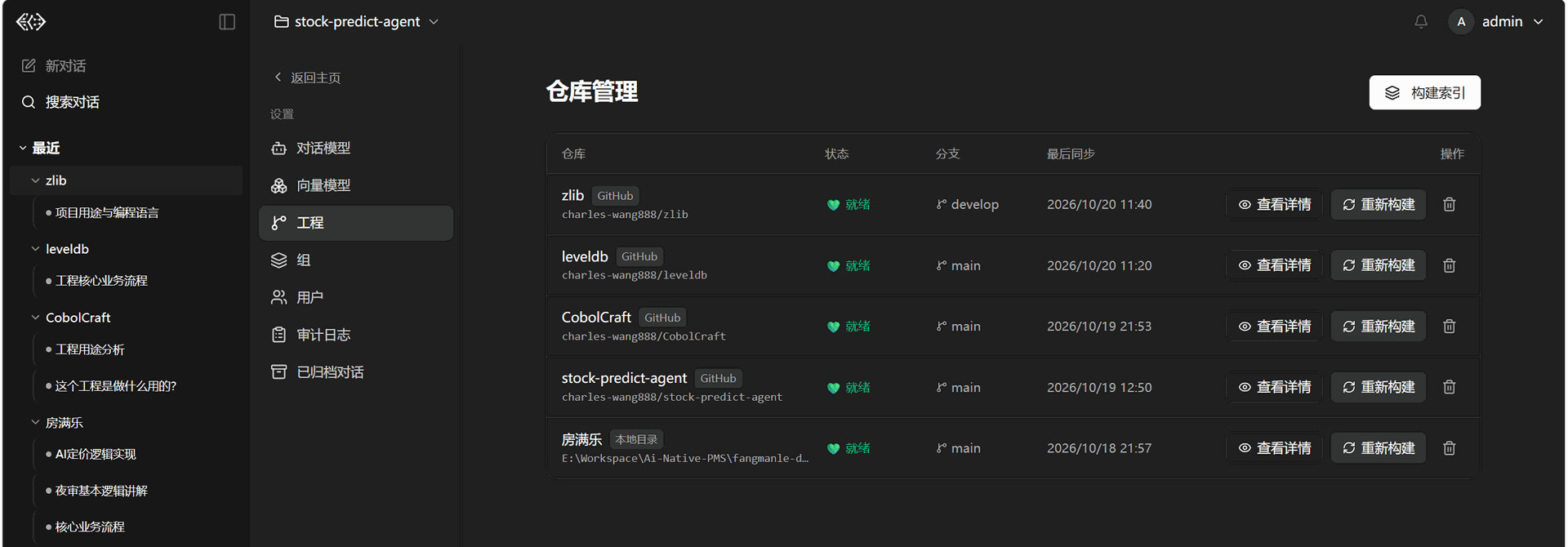Delete the stock-predict-agent repository
This screenshot has height=547, width=1568.
[1450, 387]
